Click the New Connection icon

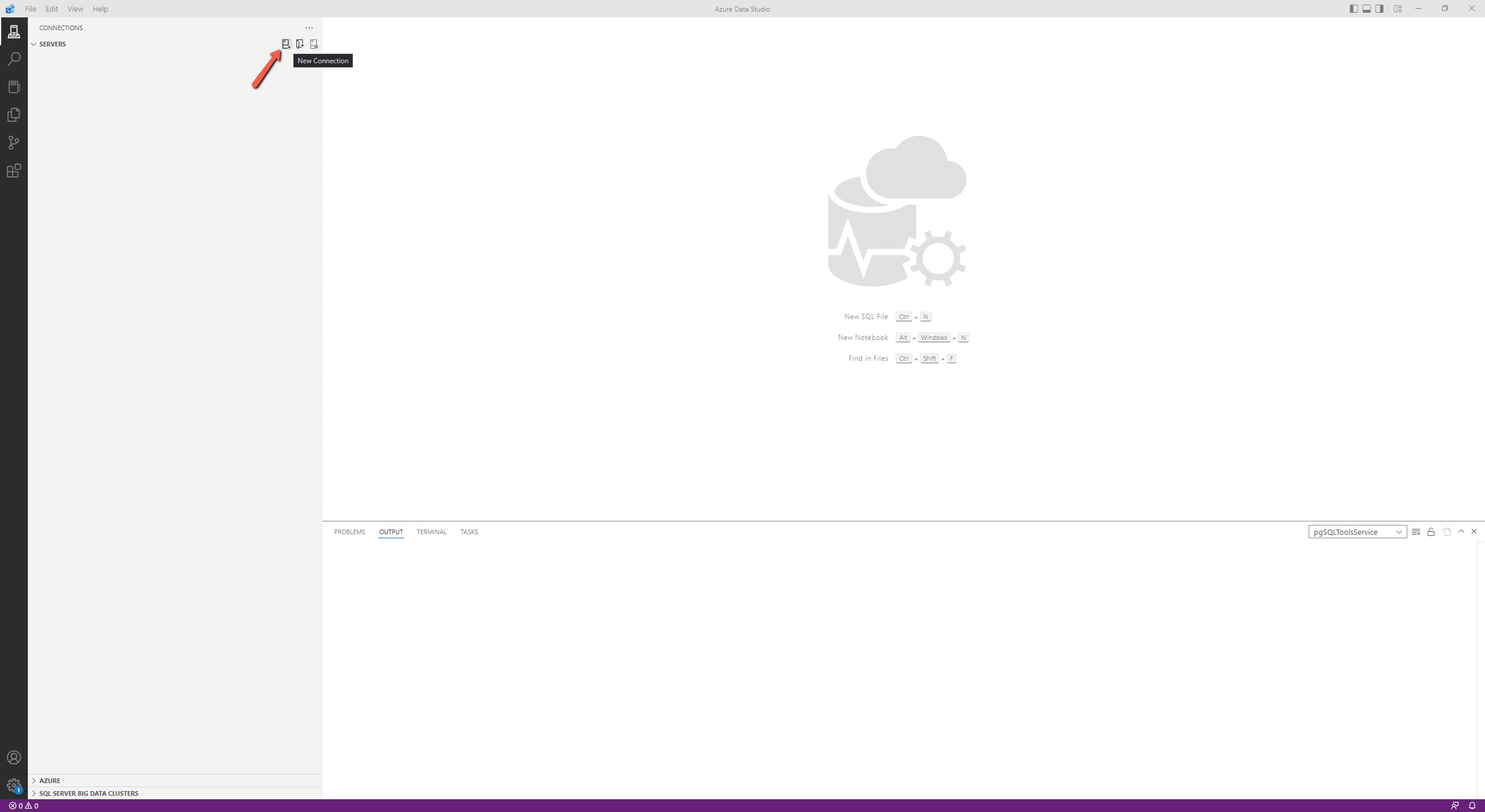pos(286,44)
